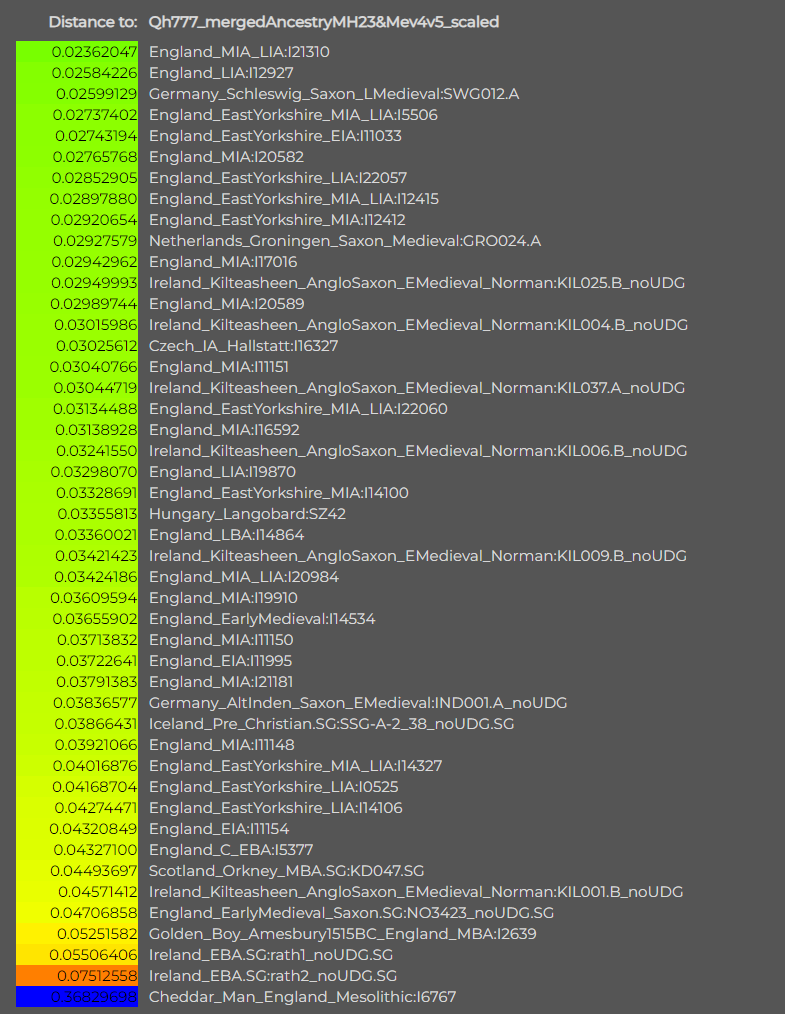Select the green swatch showing 0.02362047

[77, 52]
